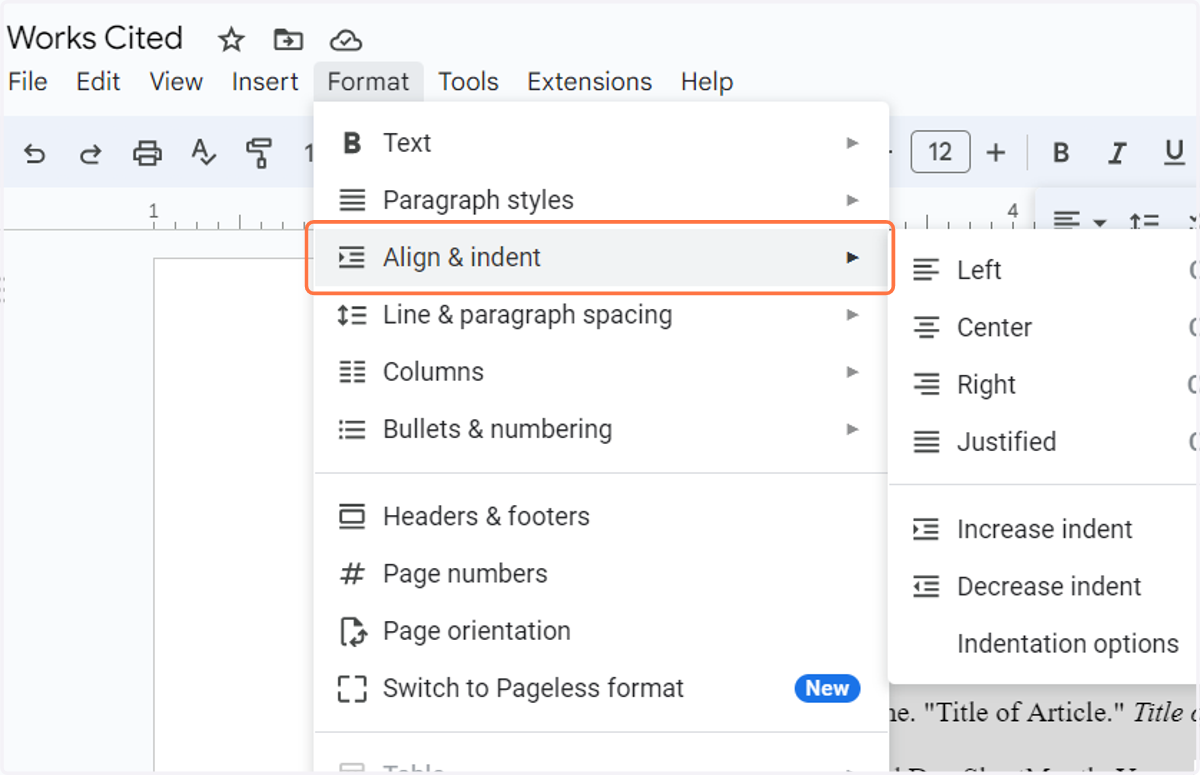Open the Insert menu

click(265, 82)
